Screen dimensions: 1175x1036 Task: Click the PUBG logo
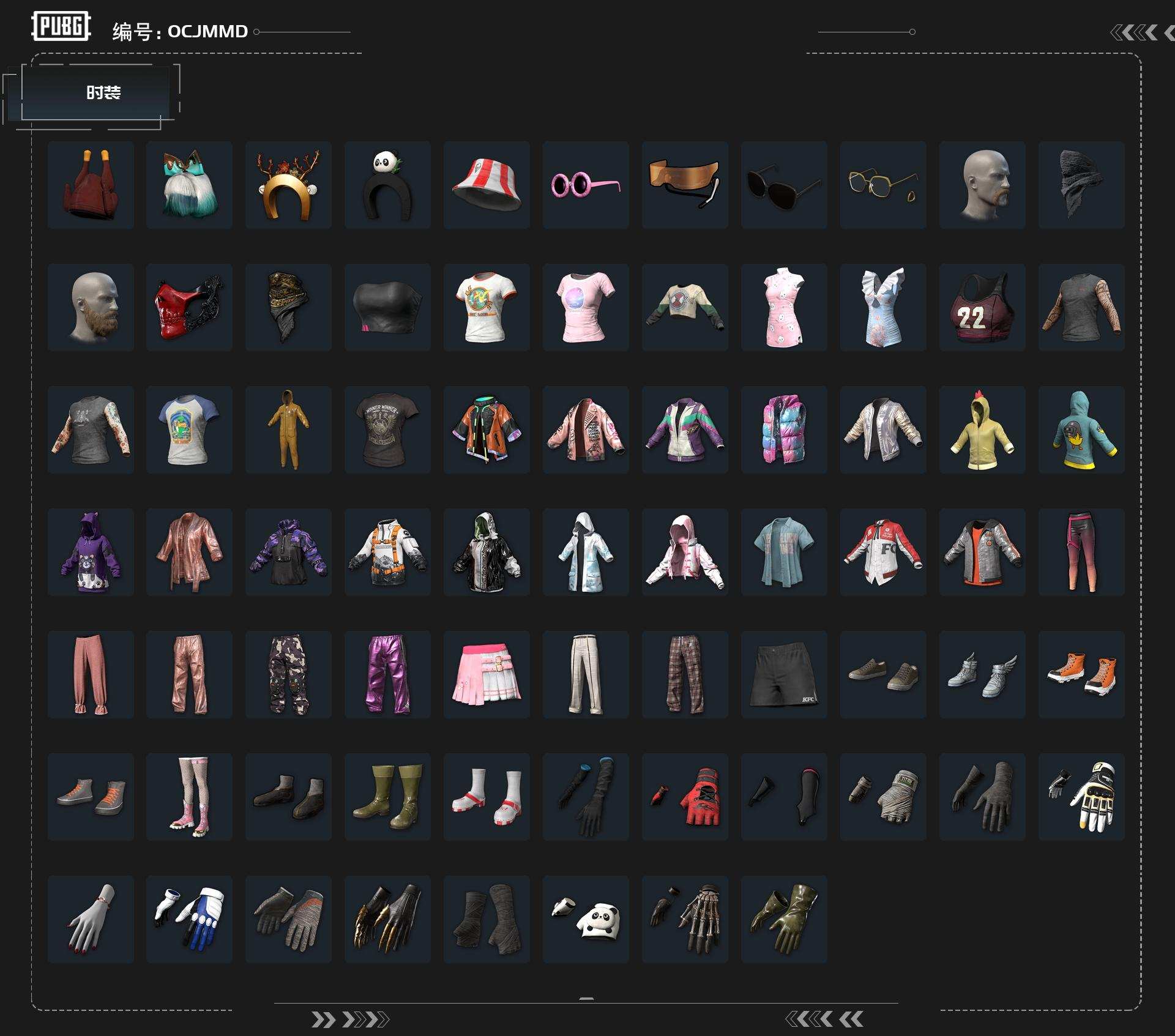tap(61, 26)
